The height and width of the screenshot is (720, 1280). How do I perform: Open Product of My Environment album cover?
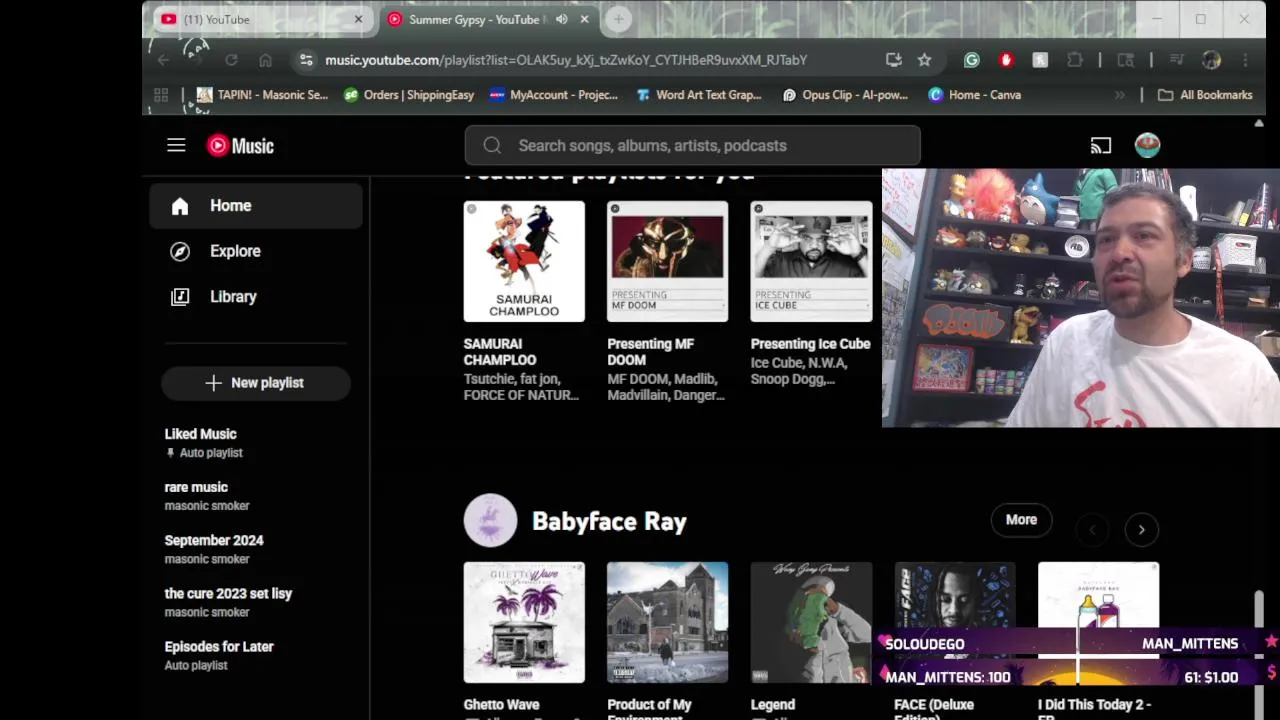pos(667,622)
